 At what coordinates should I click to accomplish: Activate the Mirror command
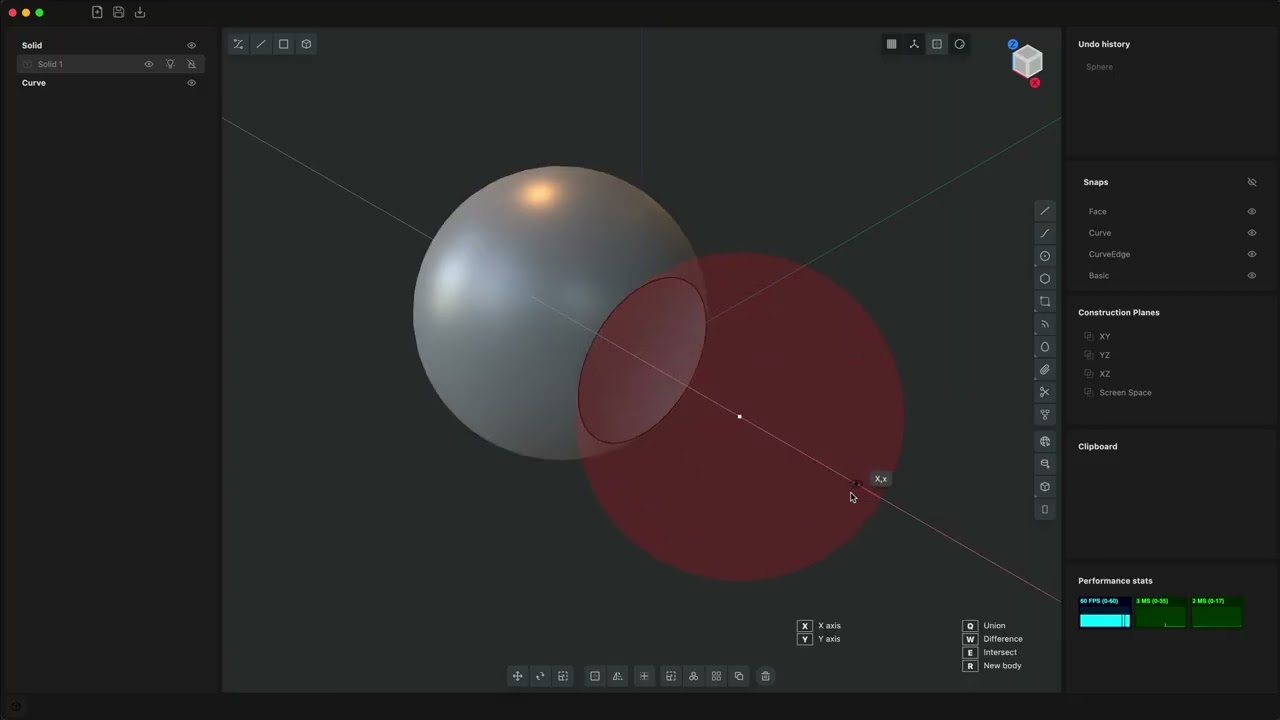[x=617, y=676]
